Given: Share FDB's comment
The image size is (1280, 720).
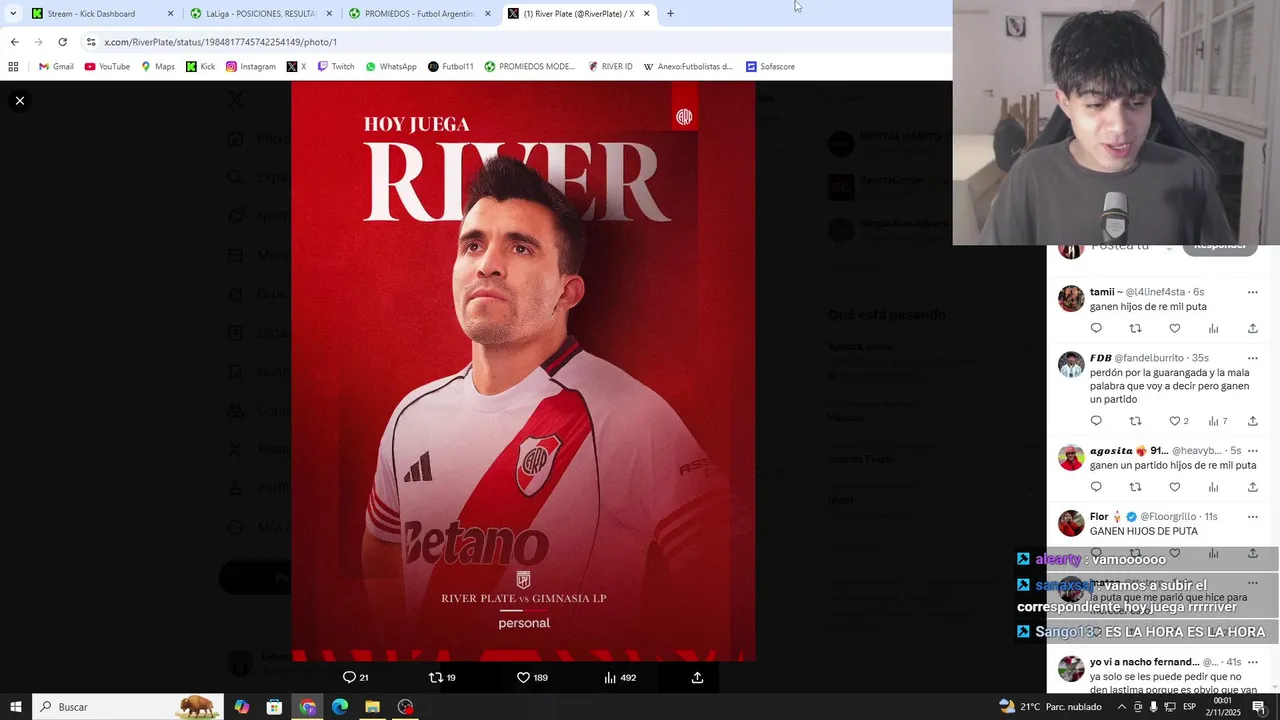Looking at the screenshot, I should click(x=1252, y=421).
